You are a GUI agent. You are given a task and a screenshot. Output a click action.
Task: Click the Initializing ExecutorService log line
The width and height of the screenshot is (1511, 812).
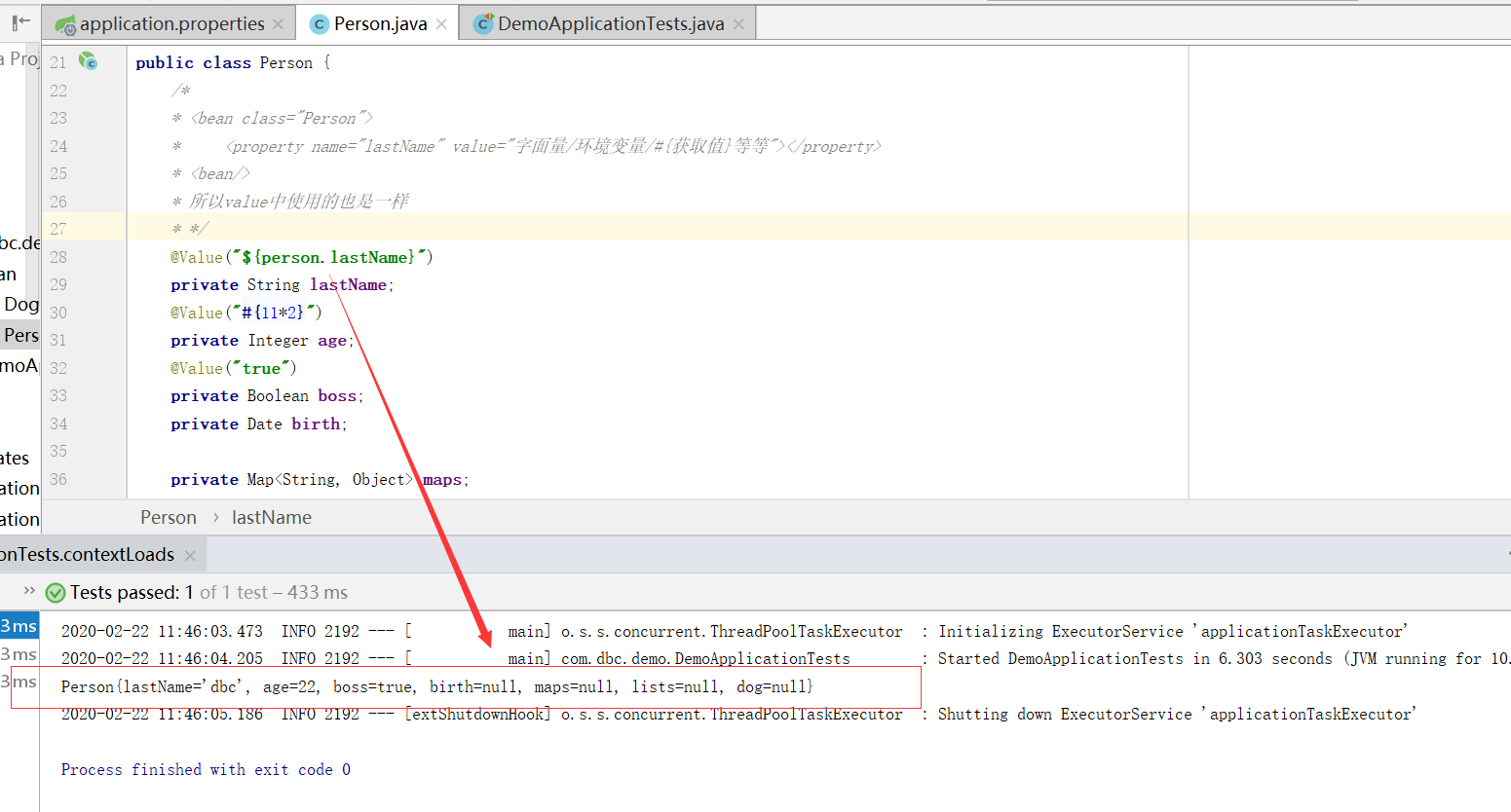(x=735, y=632)
